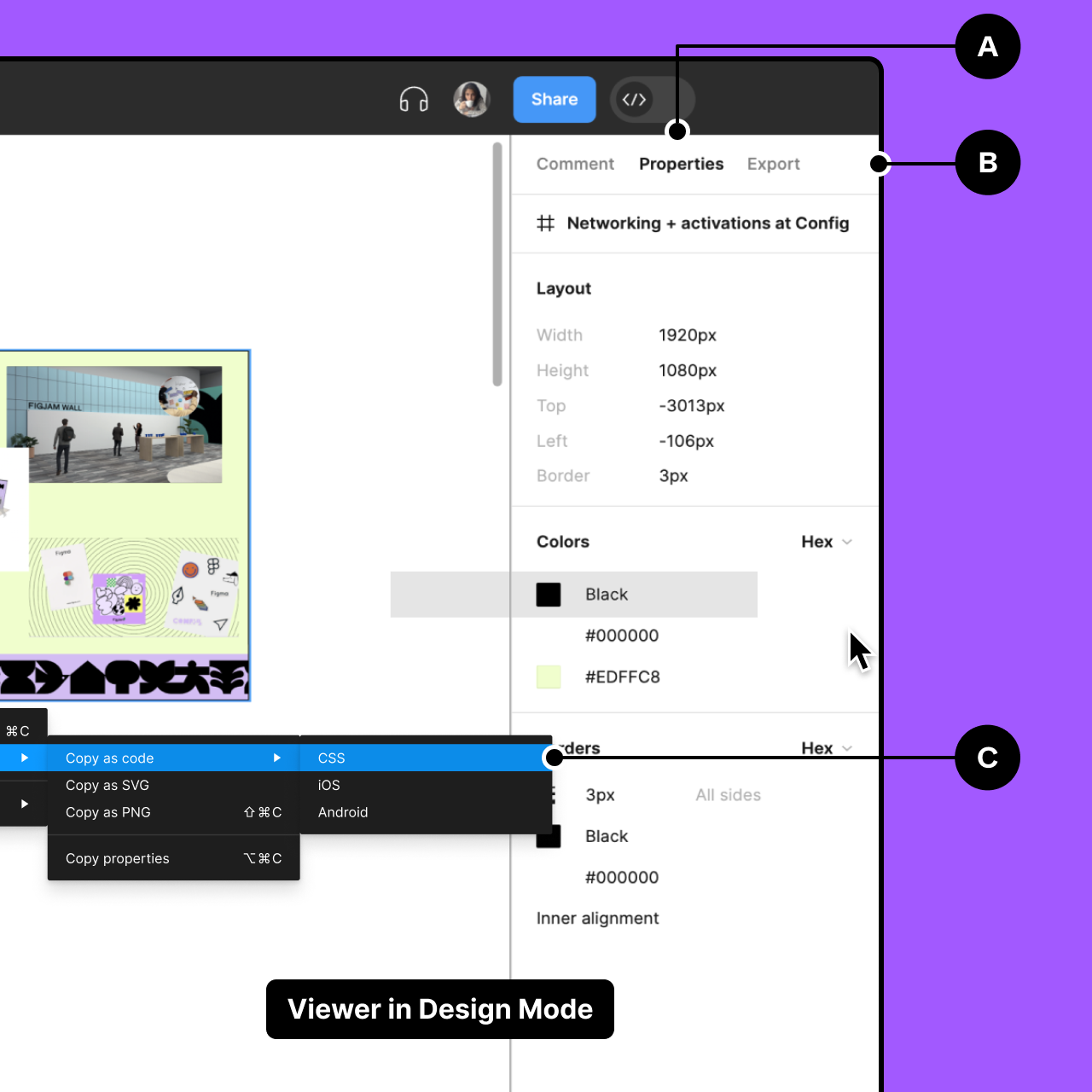The width and height of the screenshot is (1092, 1092).
Task: Click the frame icon beside Networking title
Action: click(x=546, y=224)
